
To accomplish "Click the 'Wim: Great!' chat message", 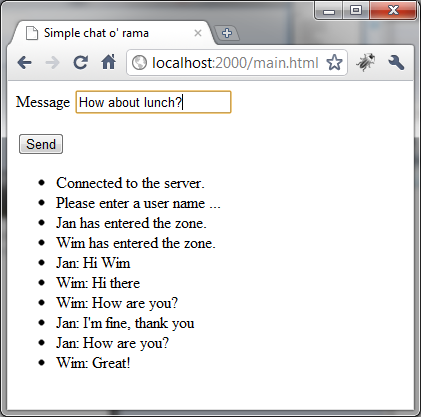I will click(93, 363).
